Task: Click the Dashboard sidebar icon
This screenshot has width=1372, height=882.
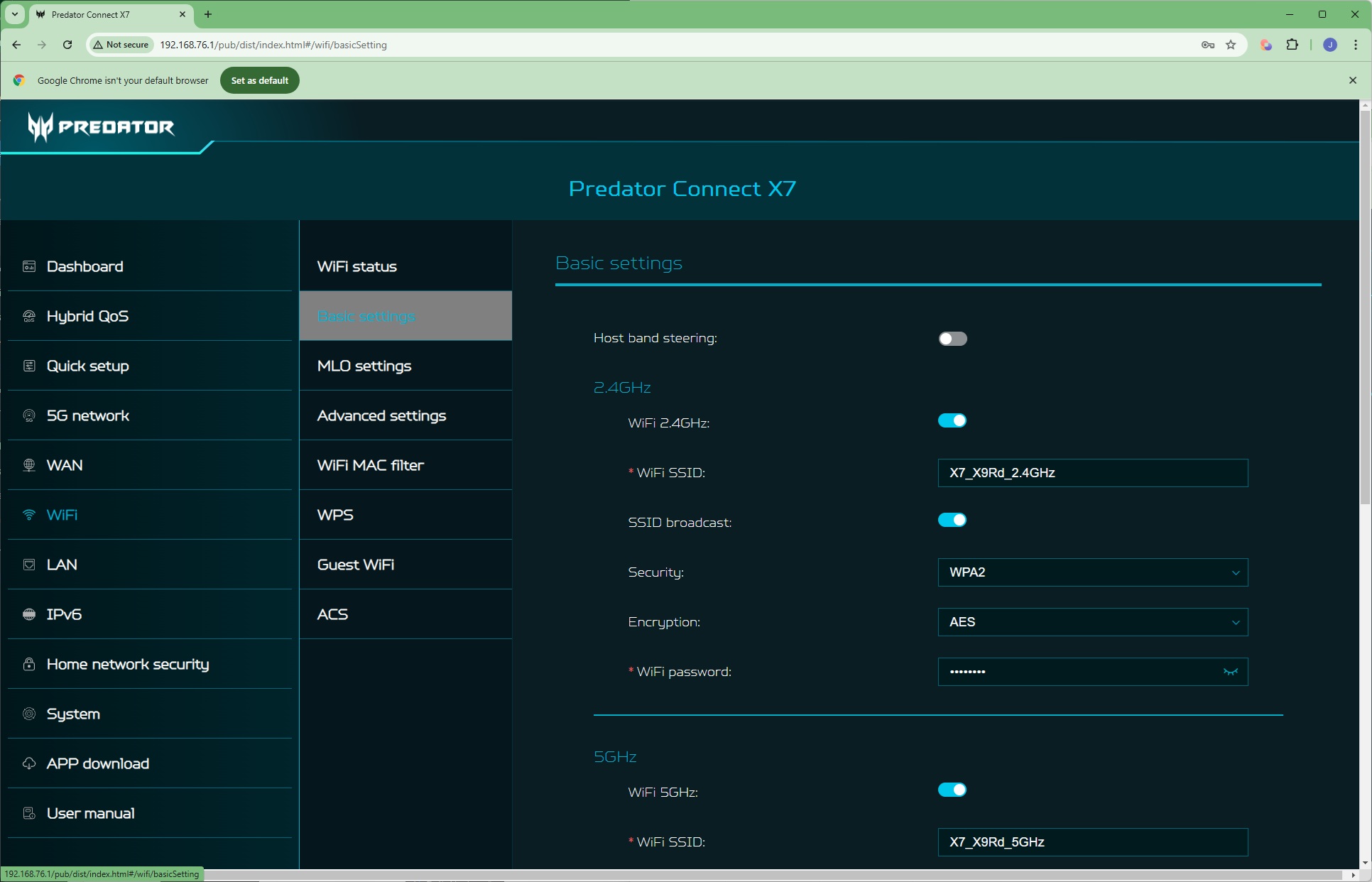Action: [29, 266]
